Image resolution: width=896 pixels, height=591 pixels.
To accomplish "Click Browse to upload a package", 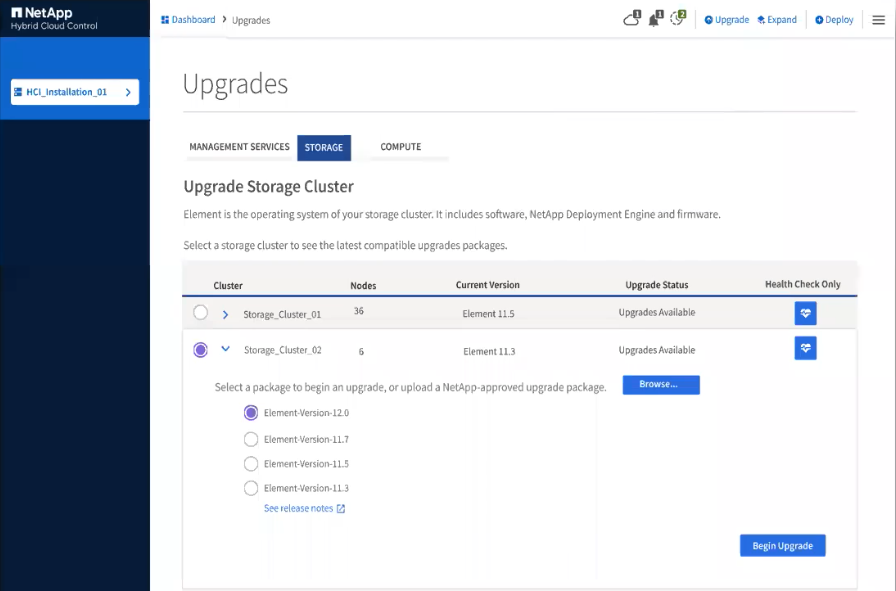I will tap(660, 385).
